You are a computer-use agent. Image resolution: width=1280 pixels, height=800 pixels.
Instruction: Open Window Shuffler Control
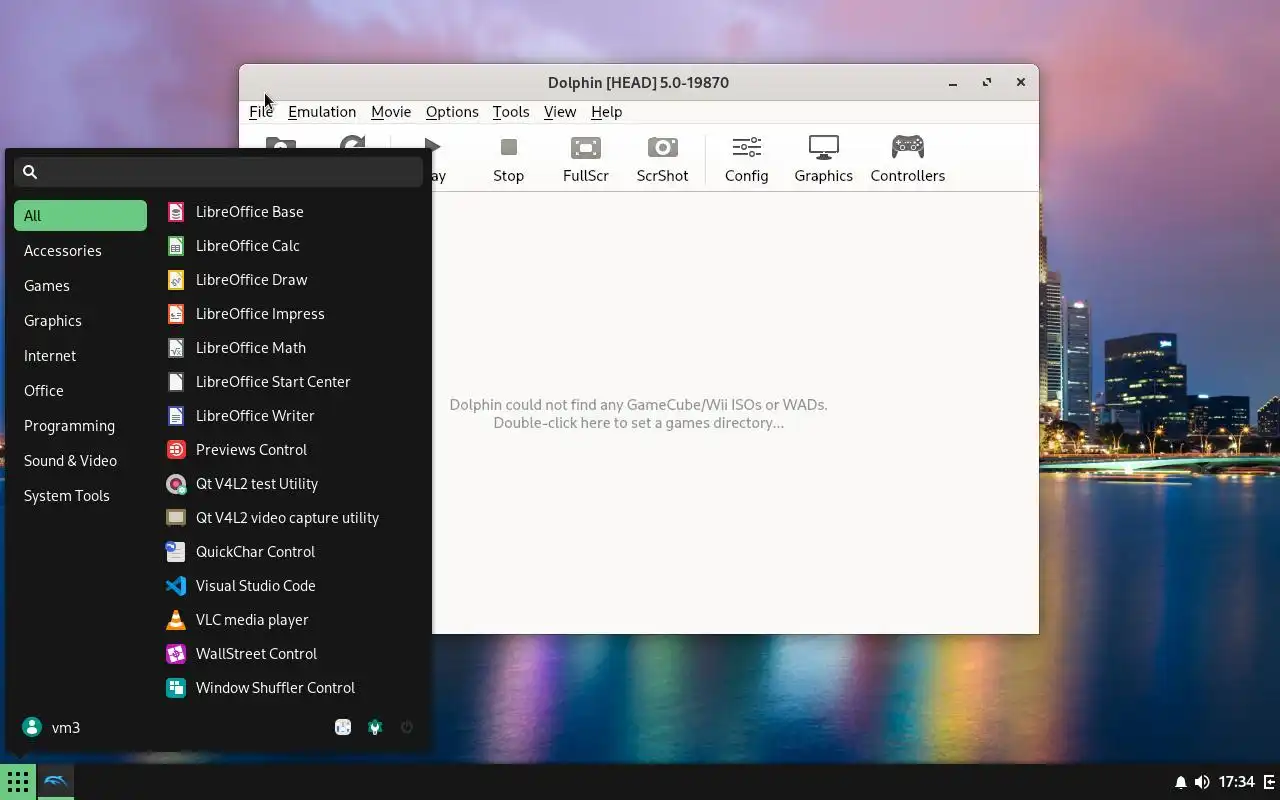(x=290, y=688)
